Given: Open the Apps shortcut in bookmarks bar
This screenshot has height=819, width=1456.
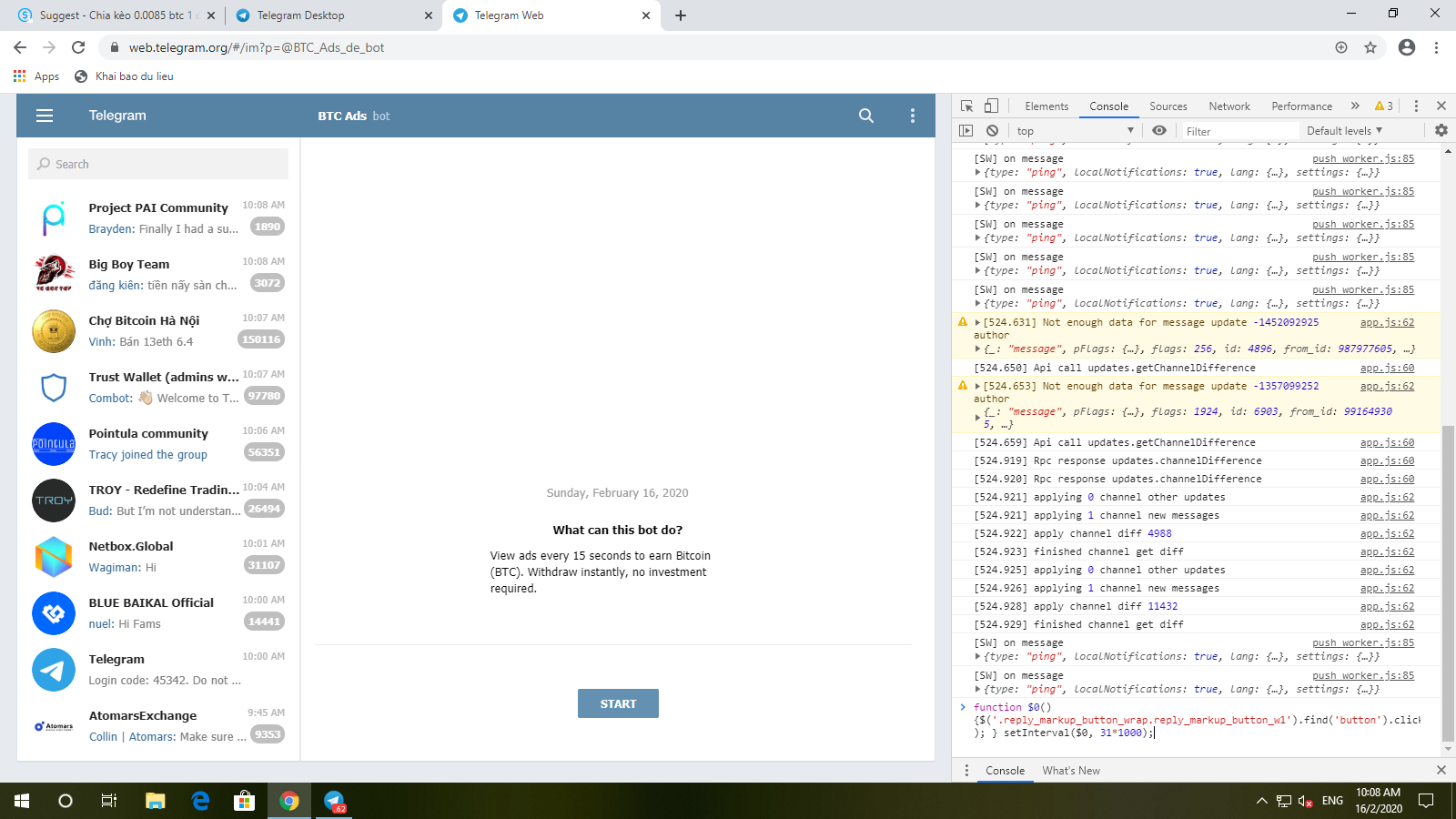Looking at the screenshot, I should pos(36,76).
